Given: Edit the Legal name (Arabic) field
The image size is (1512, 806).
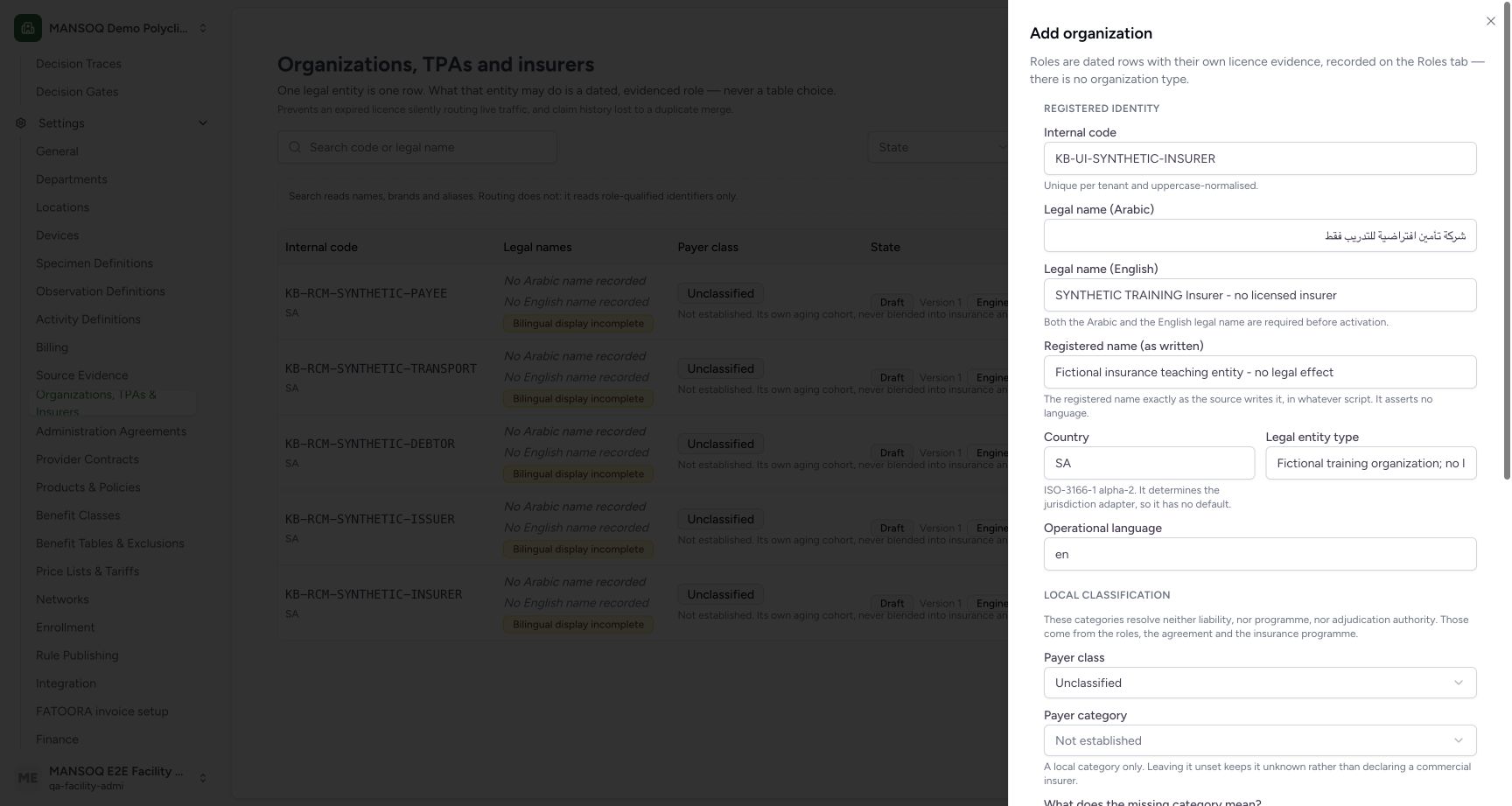Looking at the screenshot, I should (x=1260, y=235).
